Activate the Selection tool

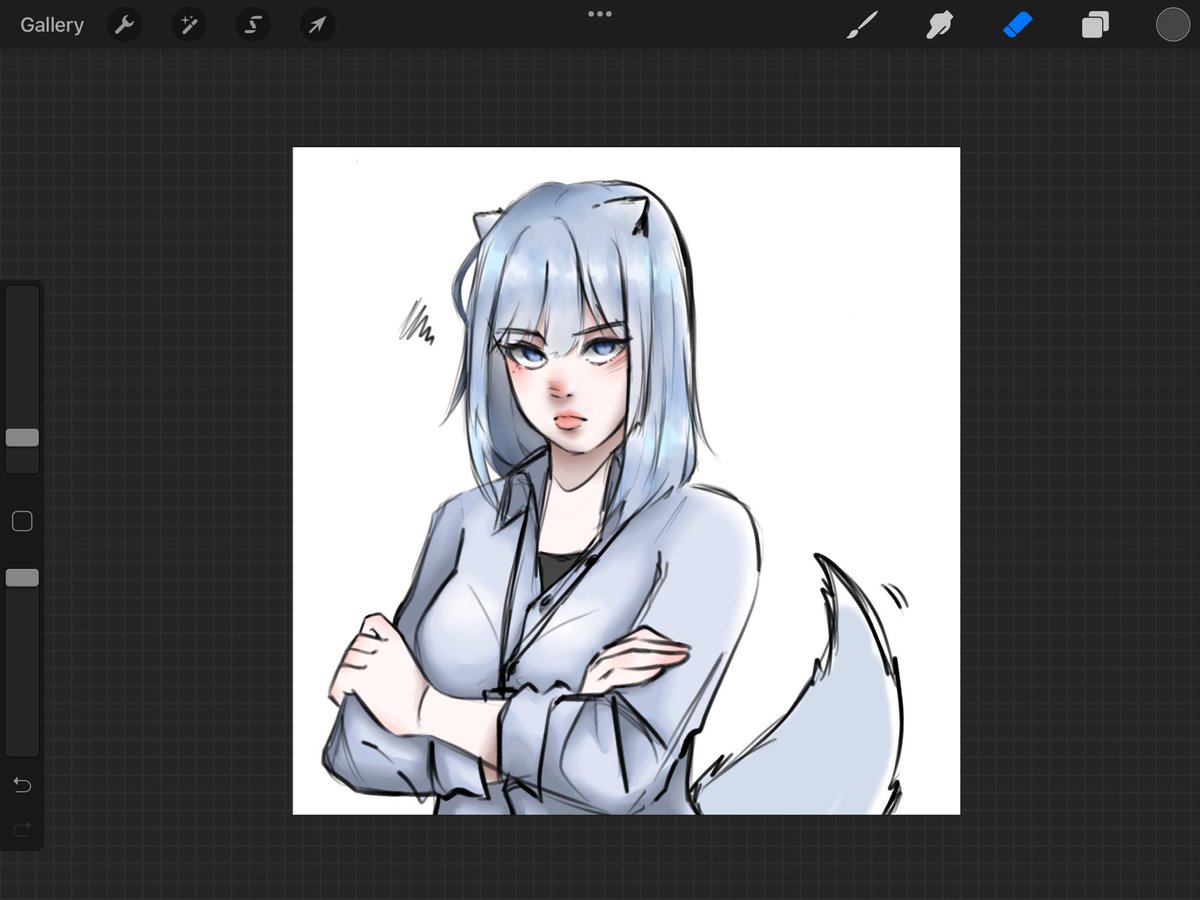[x=253, y=25]
